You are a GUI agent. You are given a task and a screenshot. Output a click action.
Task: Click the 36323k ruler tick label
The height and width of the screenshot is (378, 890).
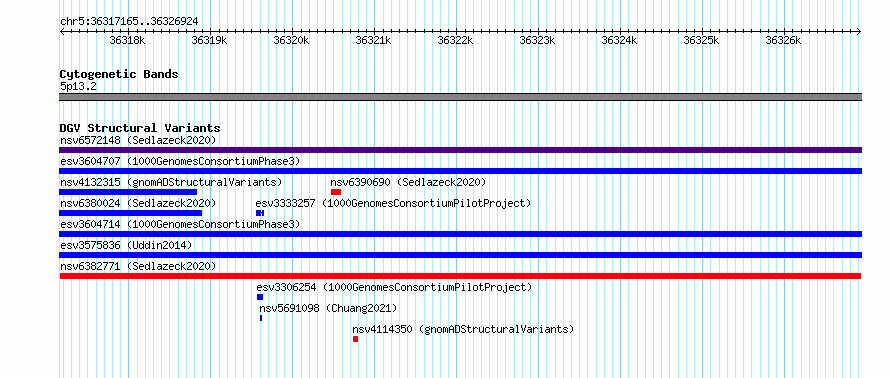(x=538, y=40)
